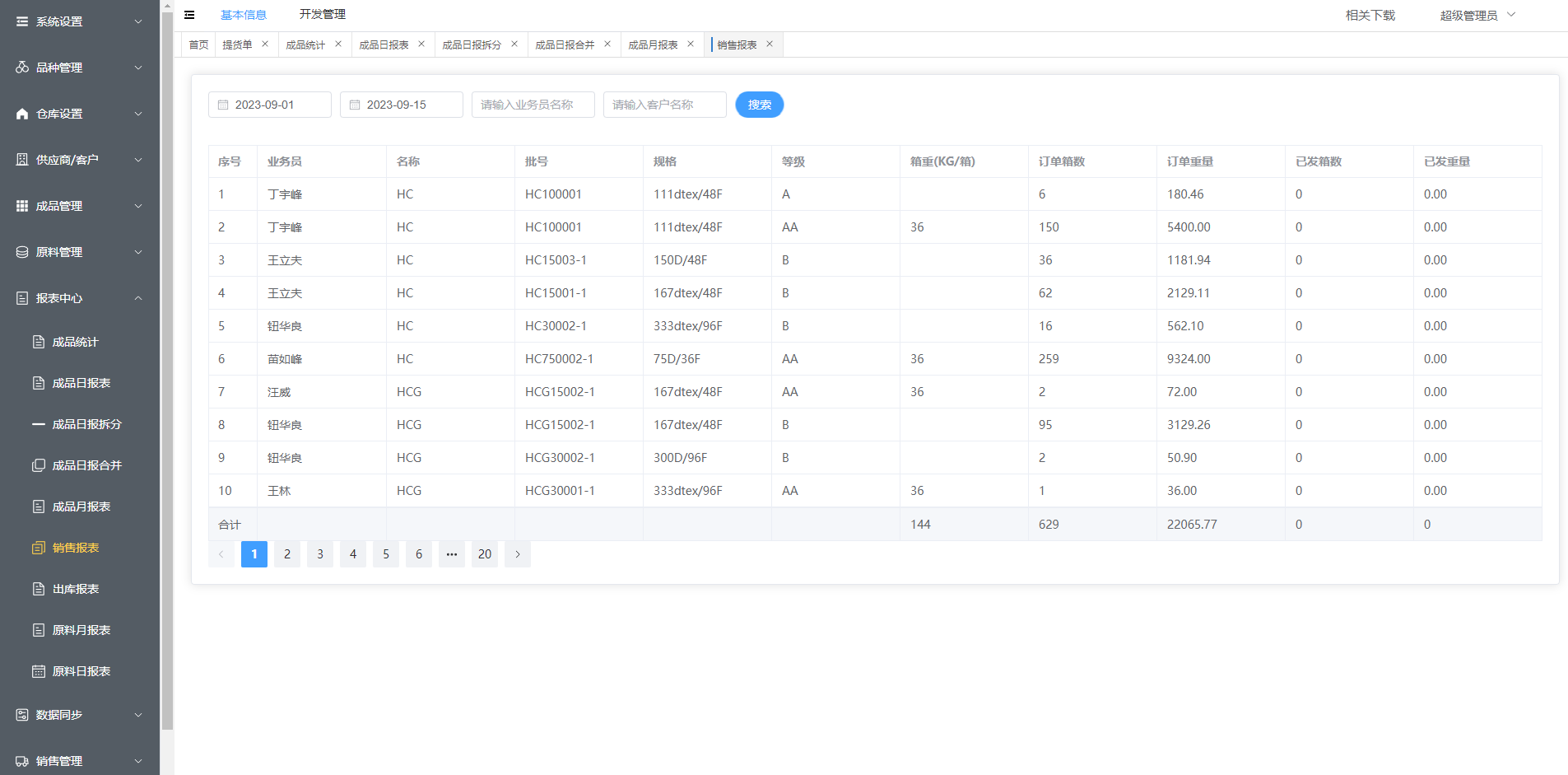Screen dimensions: 1568x775
Task: Click the 销售管理 truck icon
Action: 22,761
